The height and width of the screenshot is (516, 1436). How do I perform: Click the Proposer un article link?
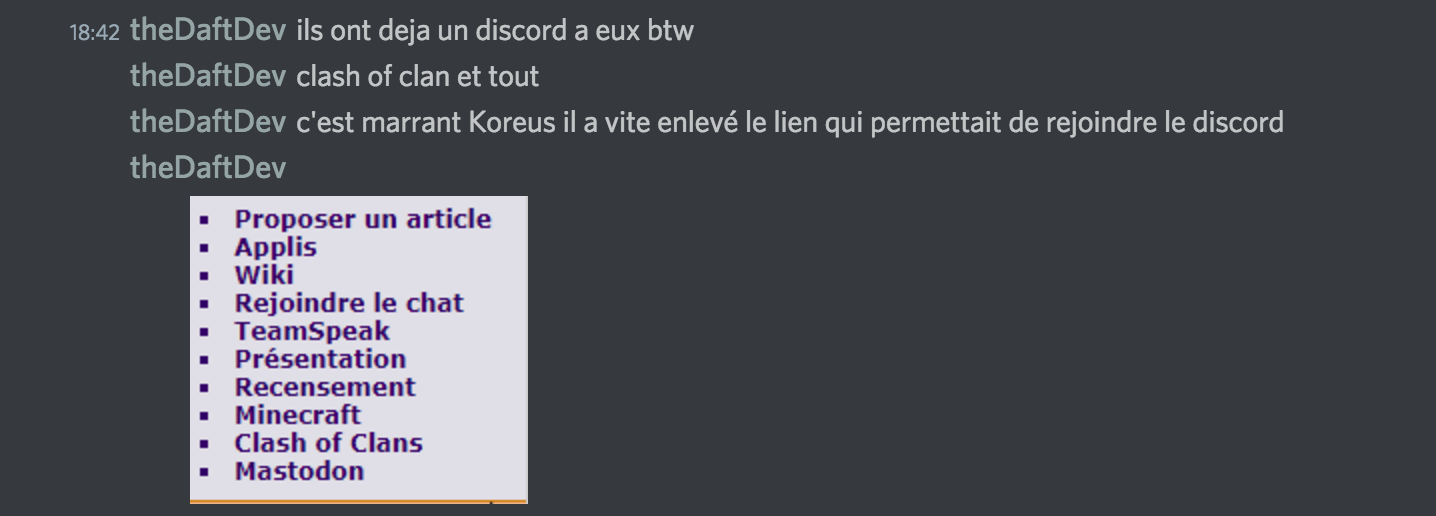tap(363, 219)
